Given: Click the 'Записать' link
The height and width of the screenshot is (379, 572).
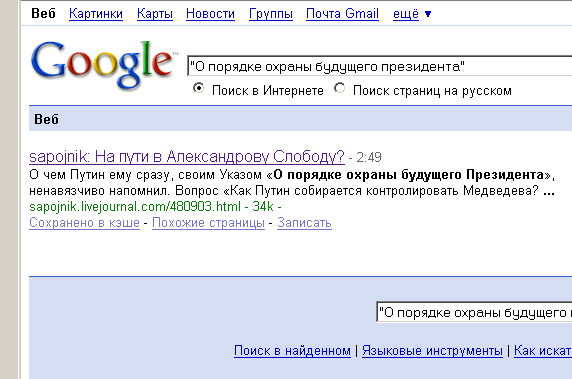Looking at the screenshot, I should click(304, 223).
